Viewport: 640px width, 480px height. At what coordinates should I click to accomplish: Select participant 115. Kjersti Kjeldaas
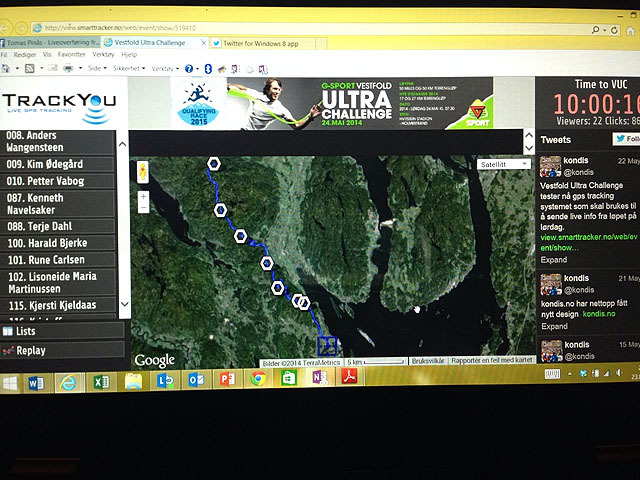click(x=60, y=305)
